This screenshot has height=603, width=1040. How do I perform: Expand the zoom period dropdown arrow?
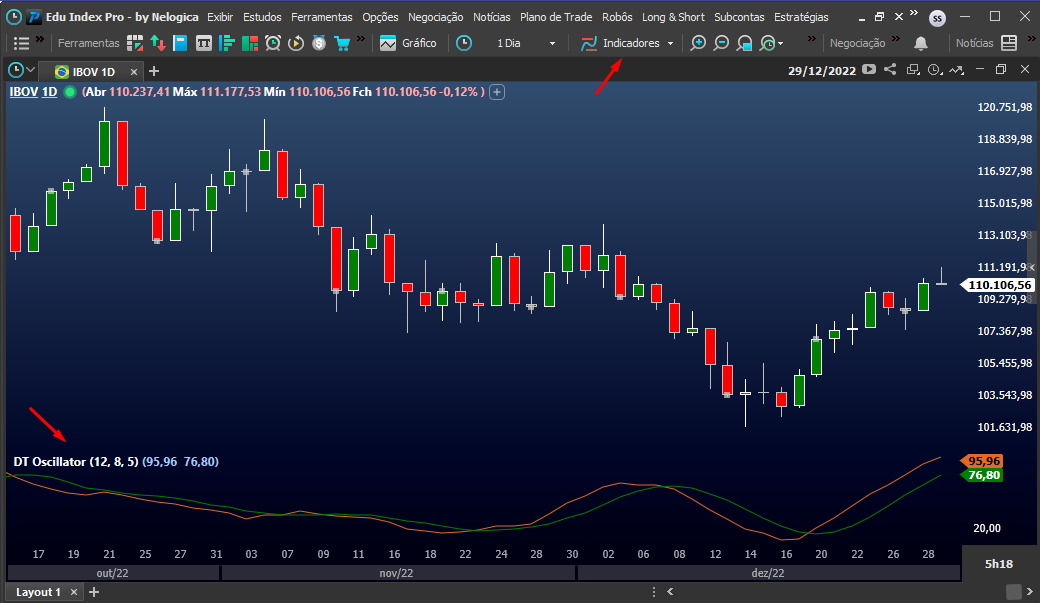coord(781,44)
